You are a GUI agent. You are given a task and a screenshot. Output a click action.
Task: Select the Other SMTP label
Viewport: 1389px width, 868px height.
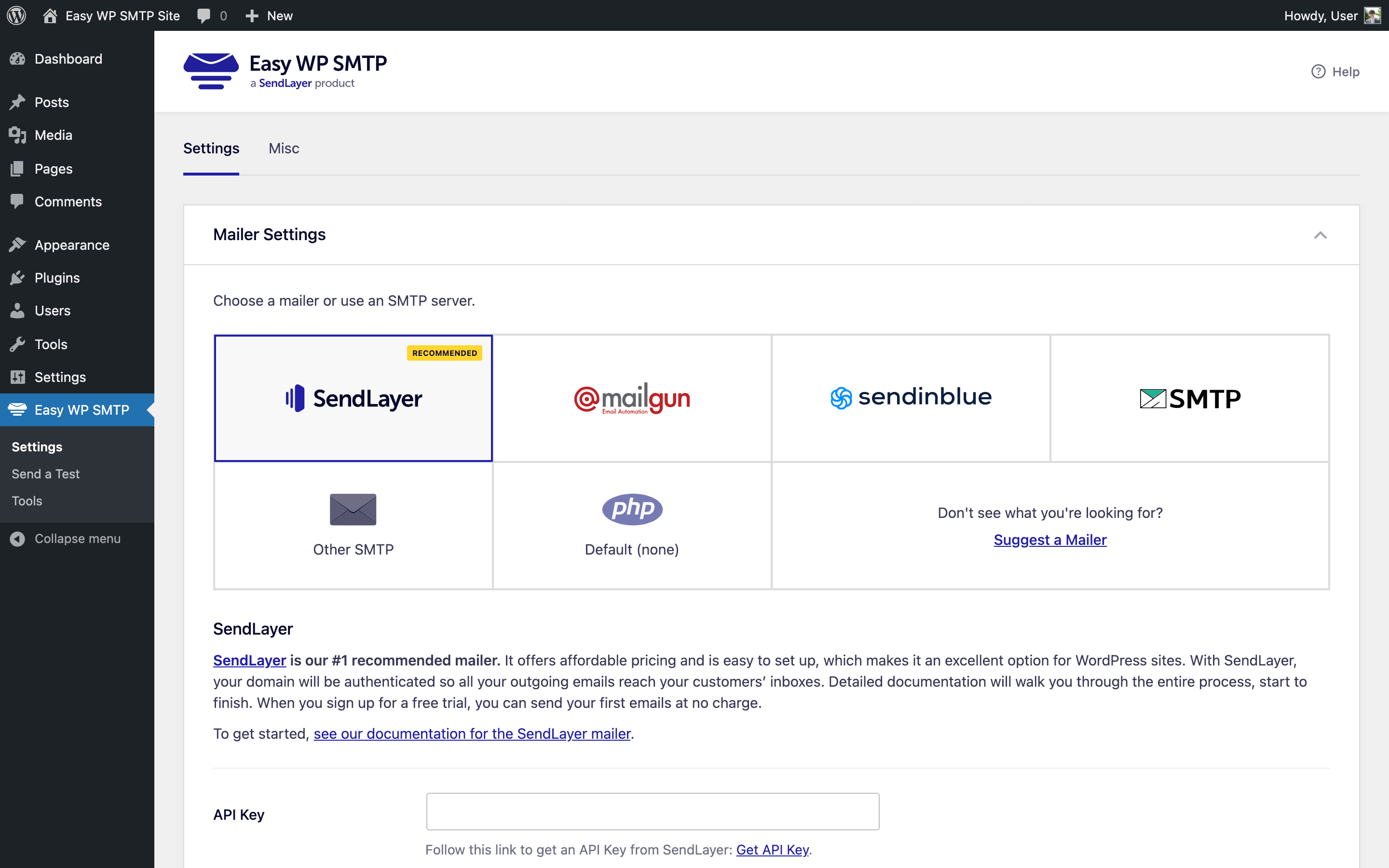354,549
